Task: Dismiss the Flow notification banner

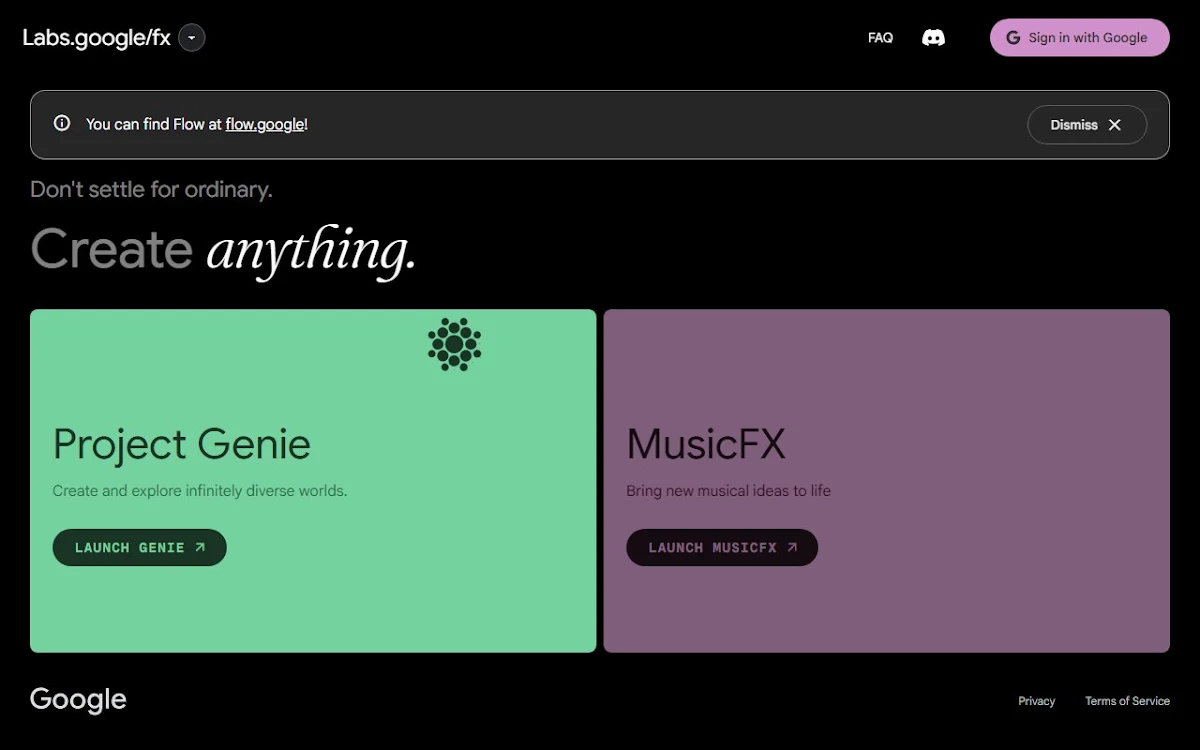Action: [x=1087, y=125]
